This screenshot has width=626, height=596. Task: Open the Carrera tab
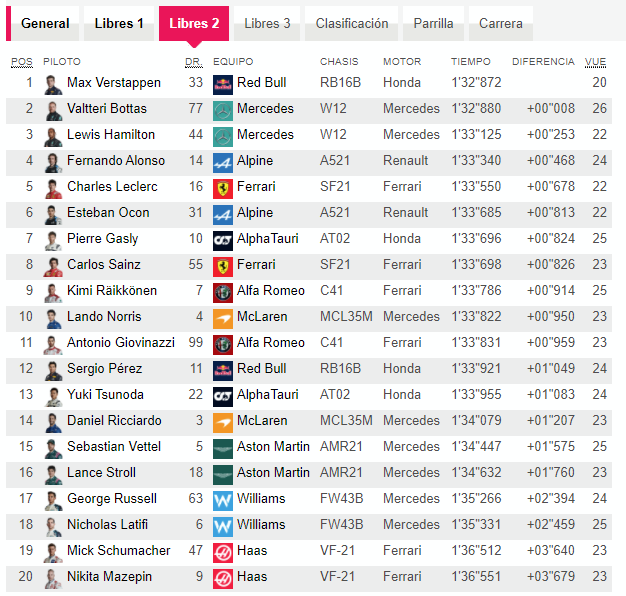point(501,23)
